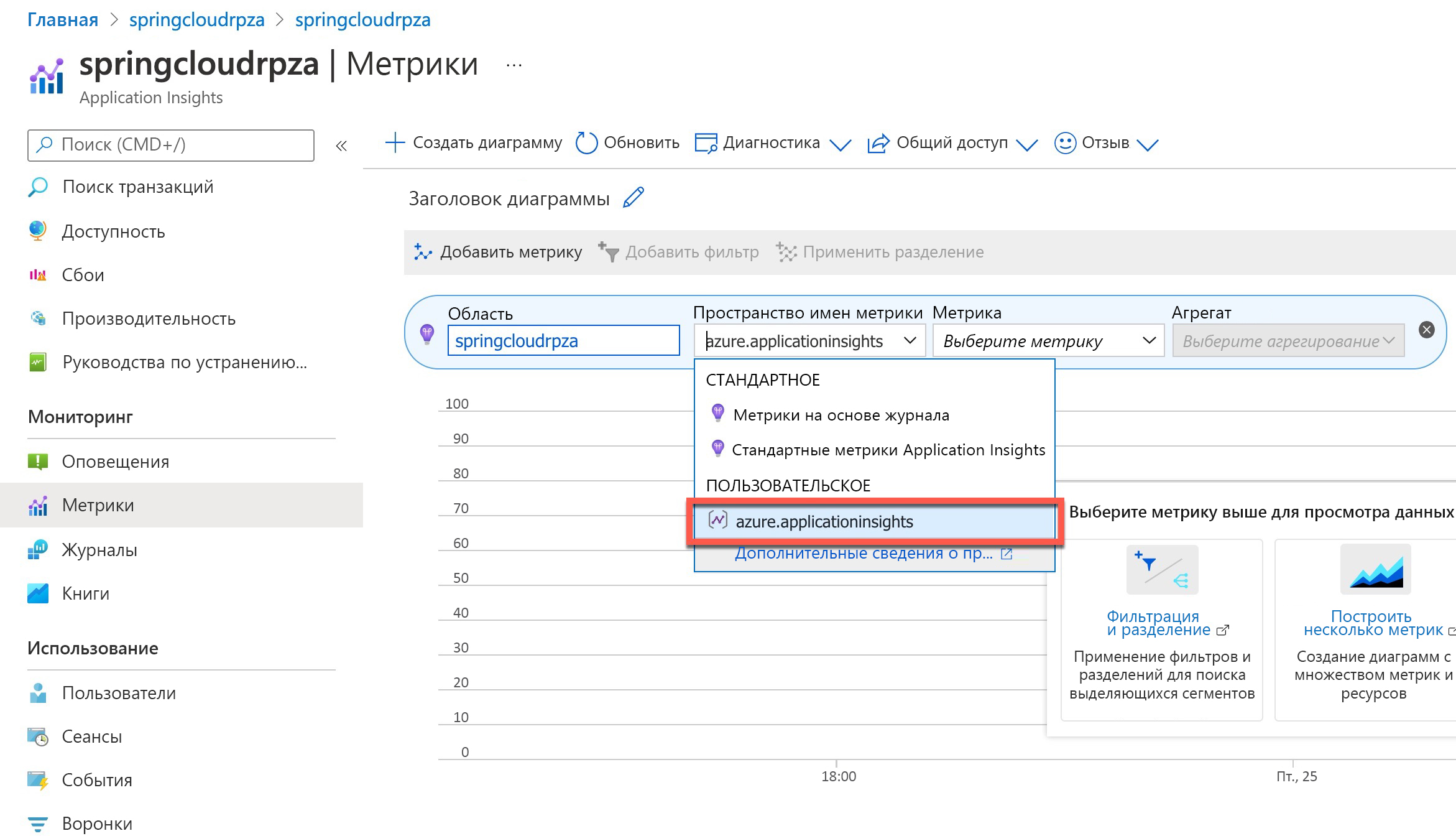Screen dimensions: 1456x836
Task: Click the Оповещения alert icon
Action: tap(38, 461)
